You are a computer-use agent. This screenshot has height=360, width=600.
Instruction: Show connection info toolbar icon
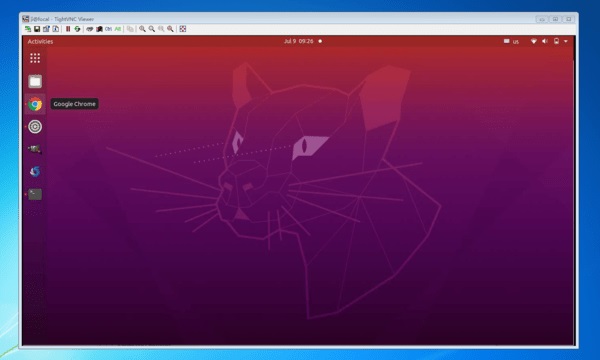(x=55, y=29)
